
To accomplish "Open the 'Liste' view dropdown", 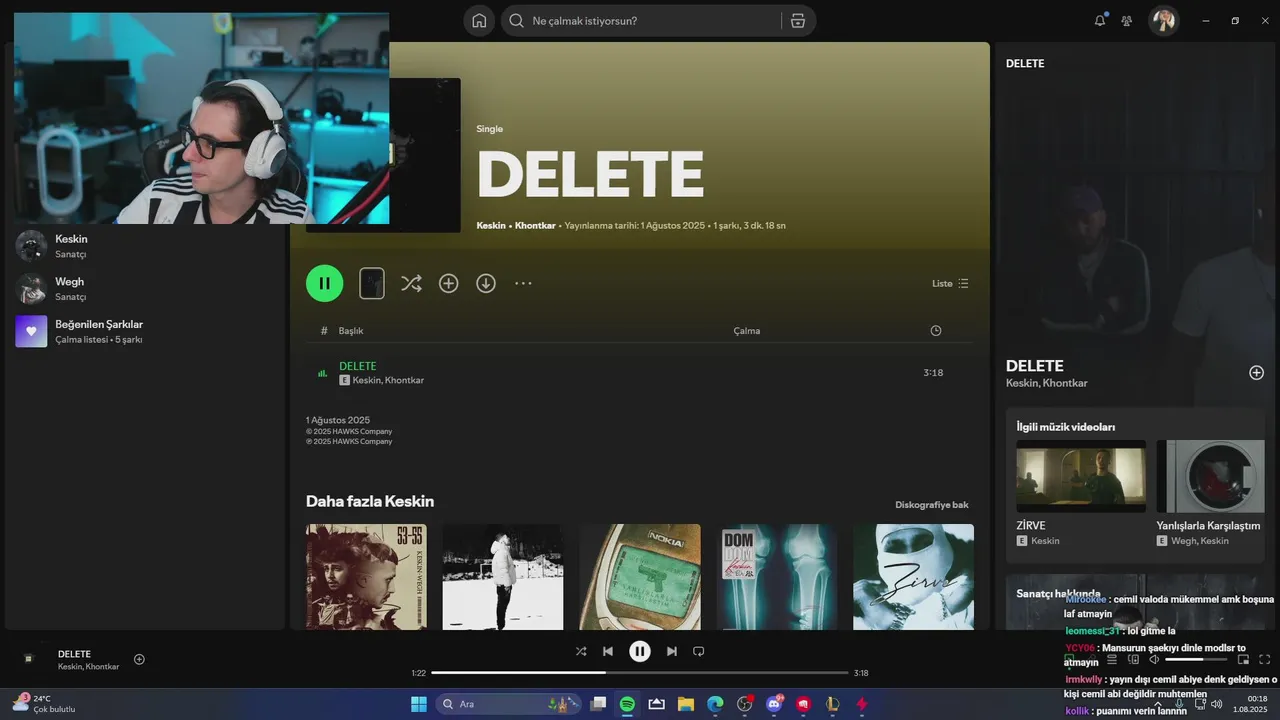I will tap(950, 283).
